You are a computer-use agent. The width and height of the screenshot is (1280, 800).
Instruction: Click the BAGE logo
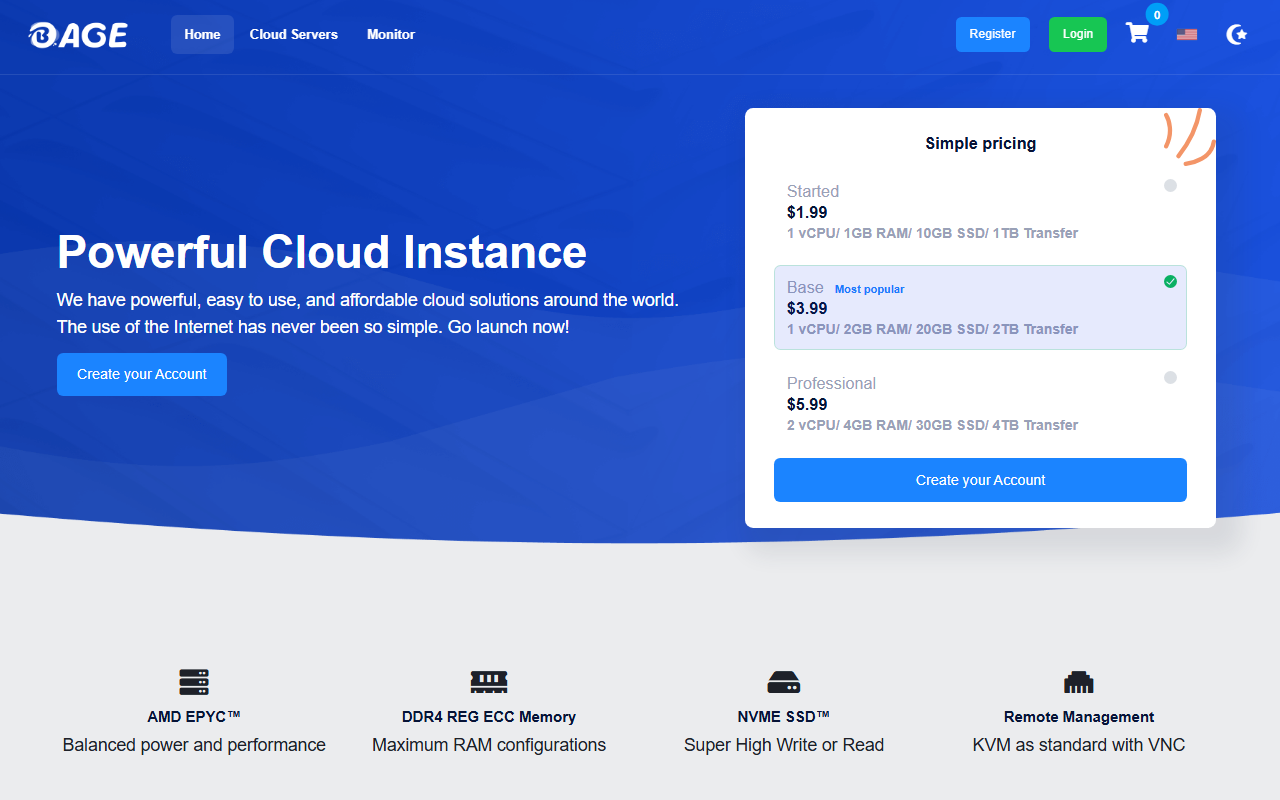(x=78, y=35)
